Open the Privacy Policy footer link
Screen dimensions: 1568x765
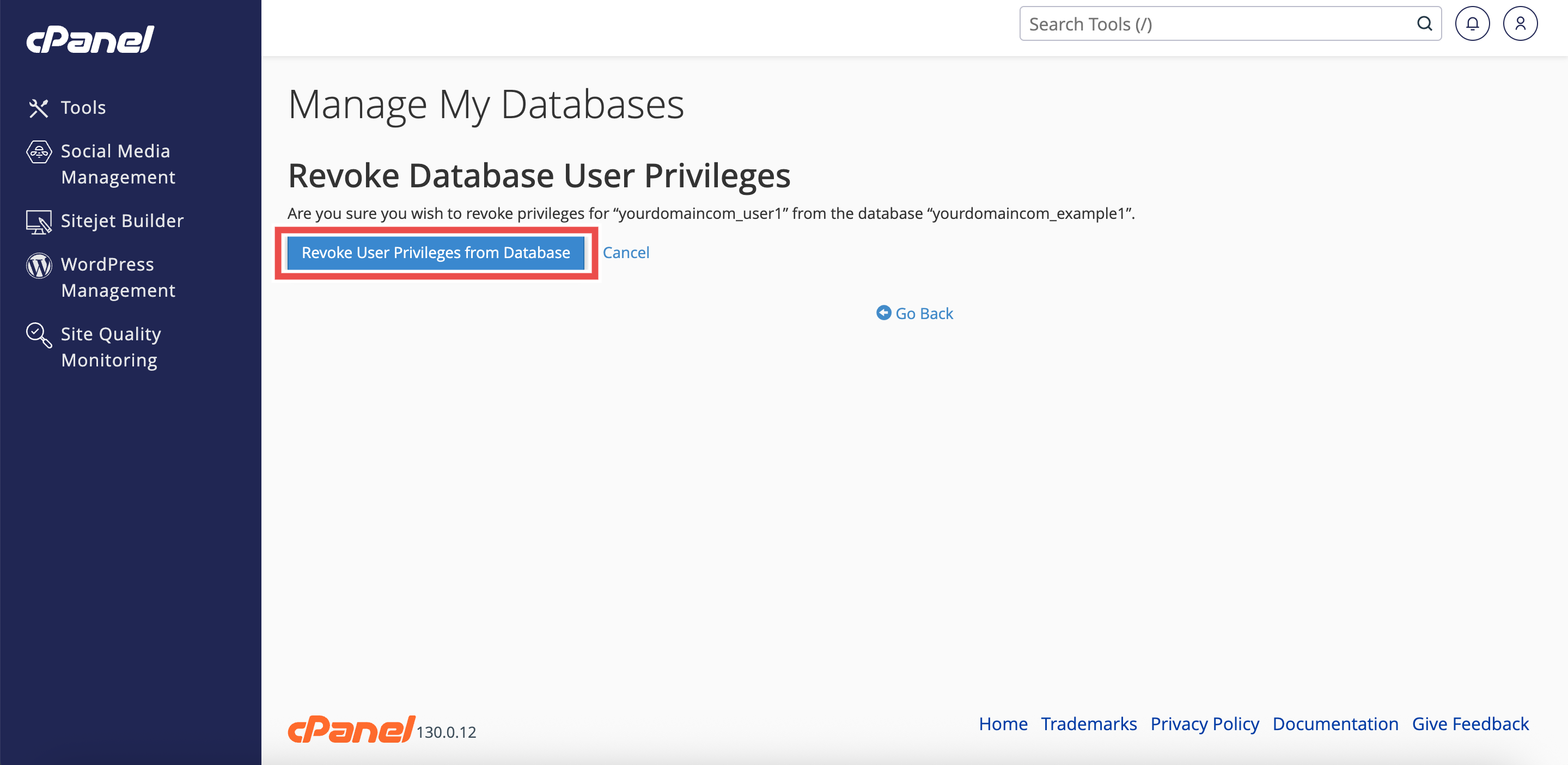[1204, 724]
